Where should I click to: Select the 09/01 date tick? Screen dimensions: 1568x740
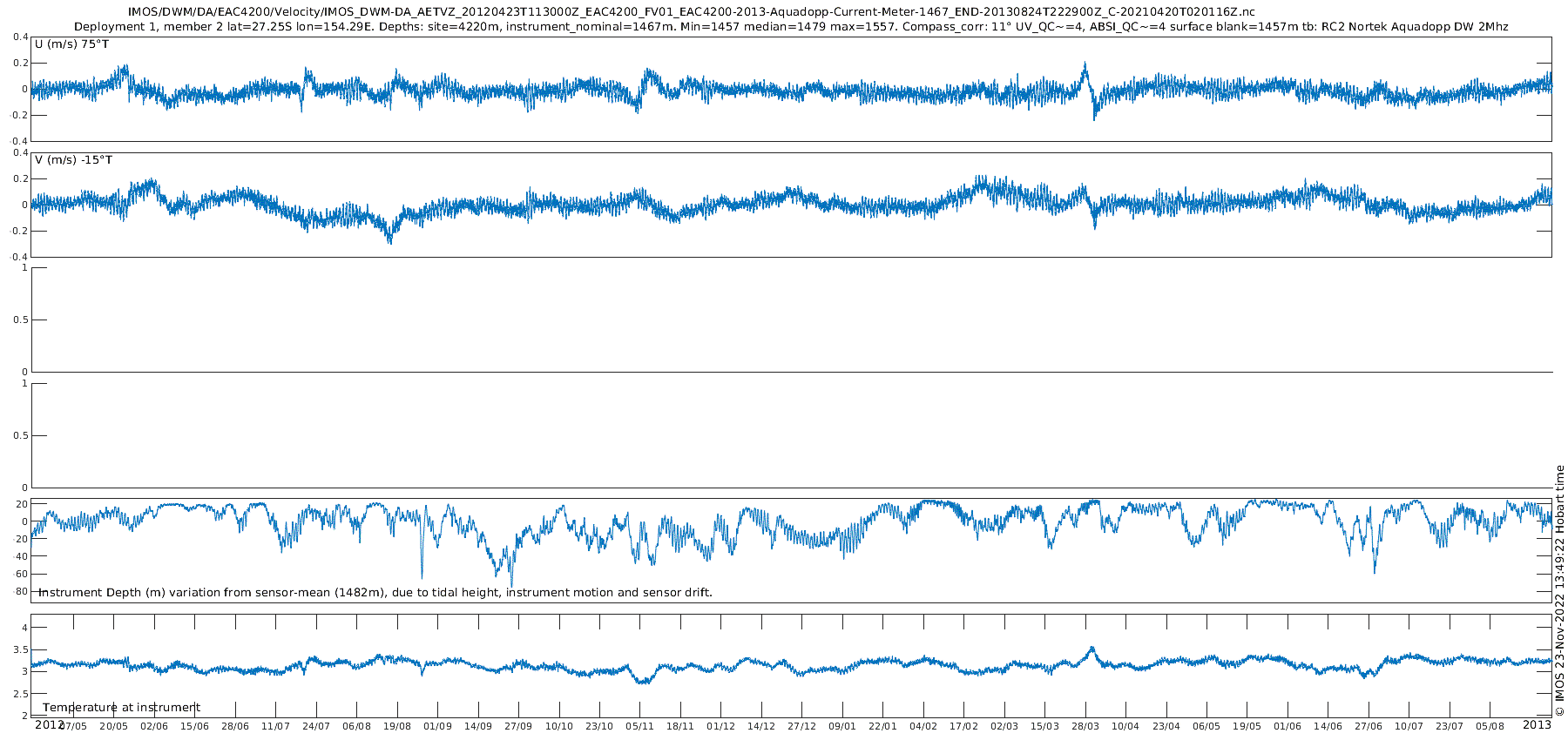(843, 726)
